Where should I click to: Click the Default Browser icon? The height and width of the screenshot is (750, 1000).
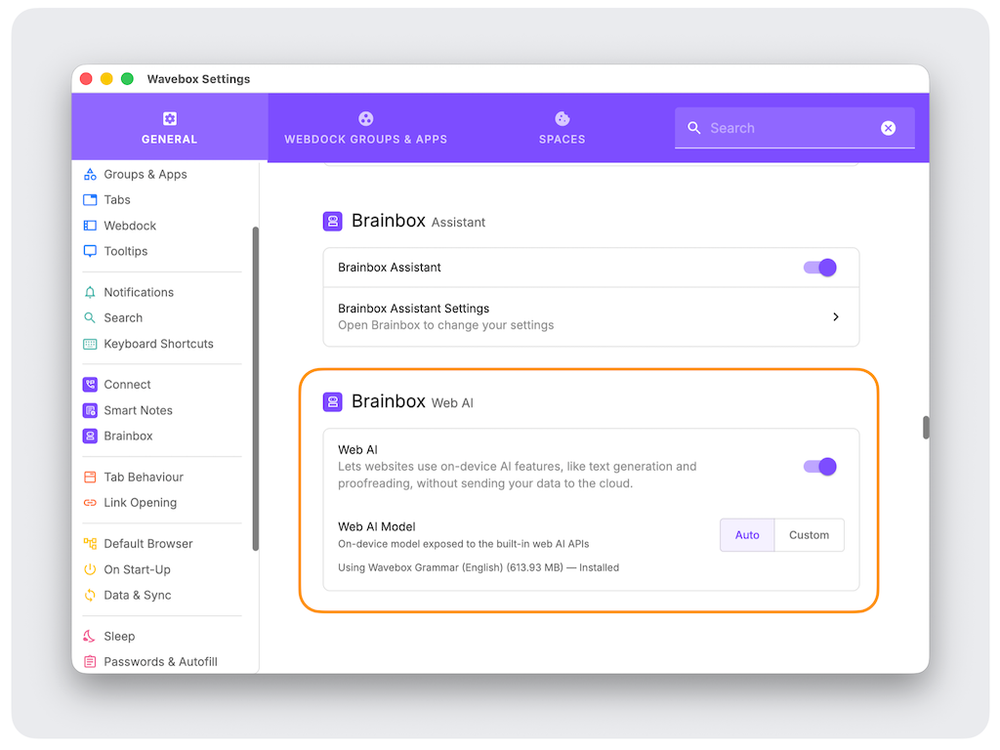click(x=90, y=543)
